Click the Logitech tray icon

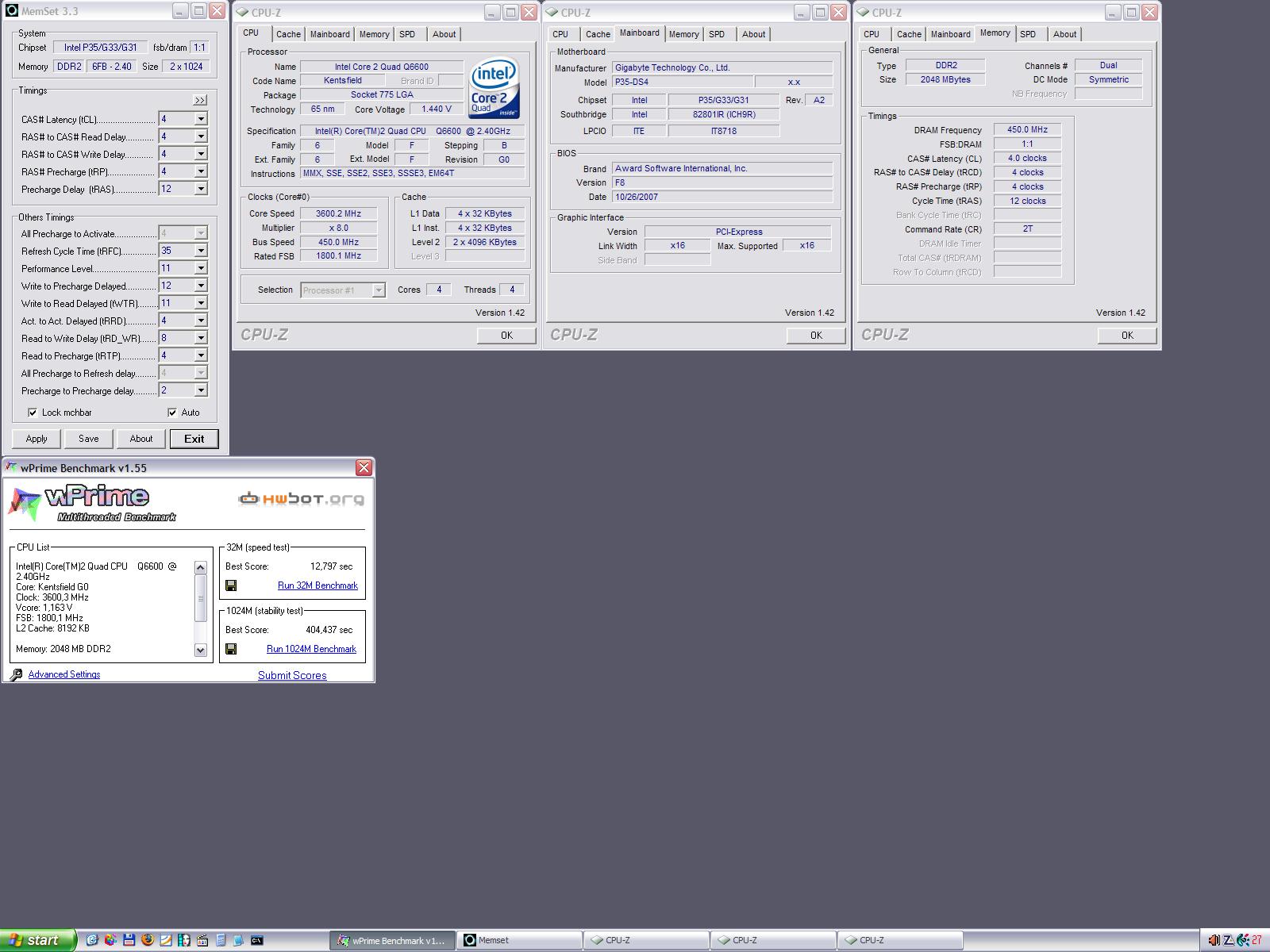[x=1243, y=940]
